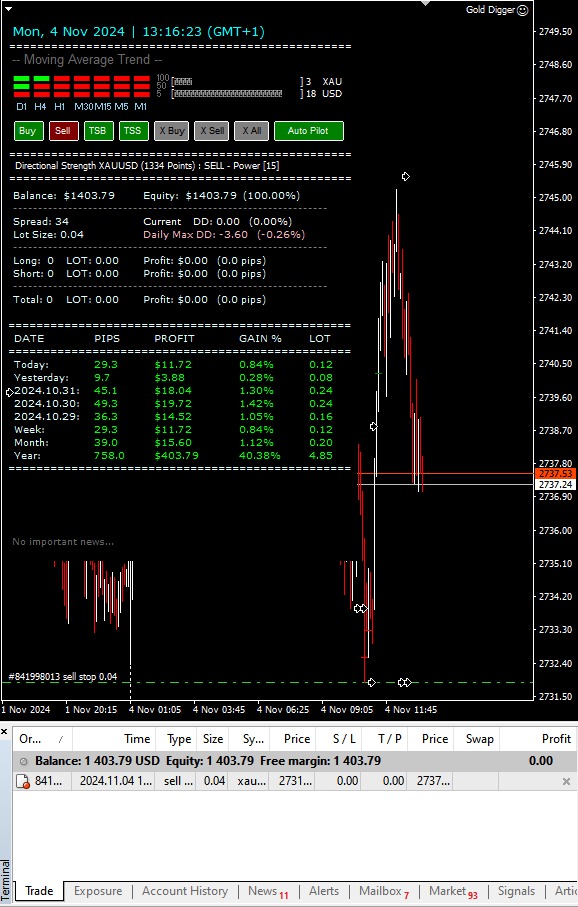Open the Alerts tab

323,891
